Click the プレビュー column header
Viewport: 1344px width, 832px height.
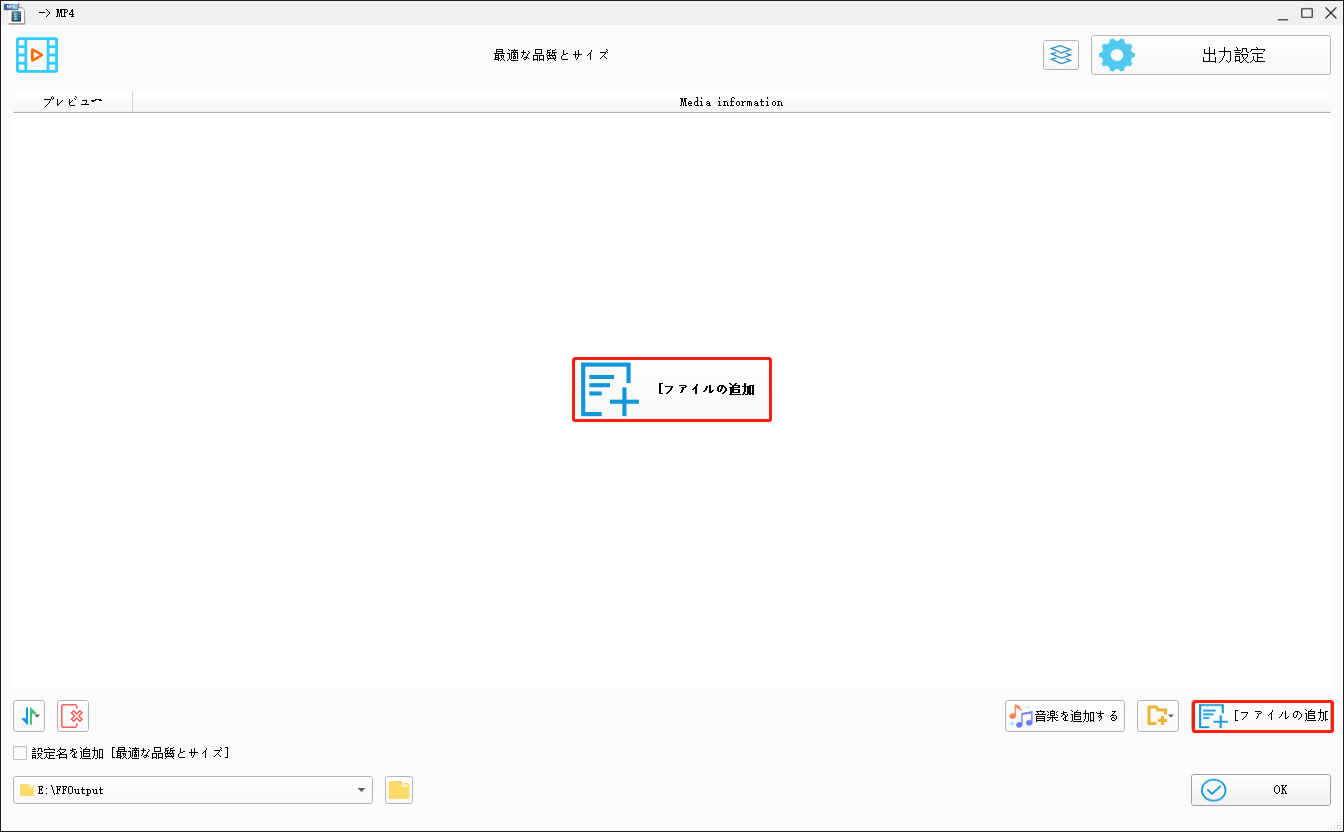72,102
